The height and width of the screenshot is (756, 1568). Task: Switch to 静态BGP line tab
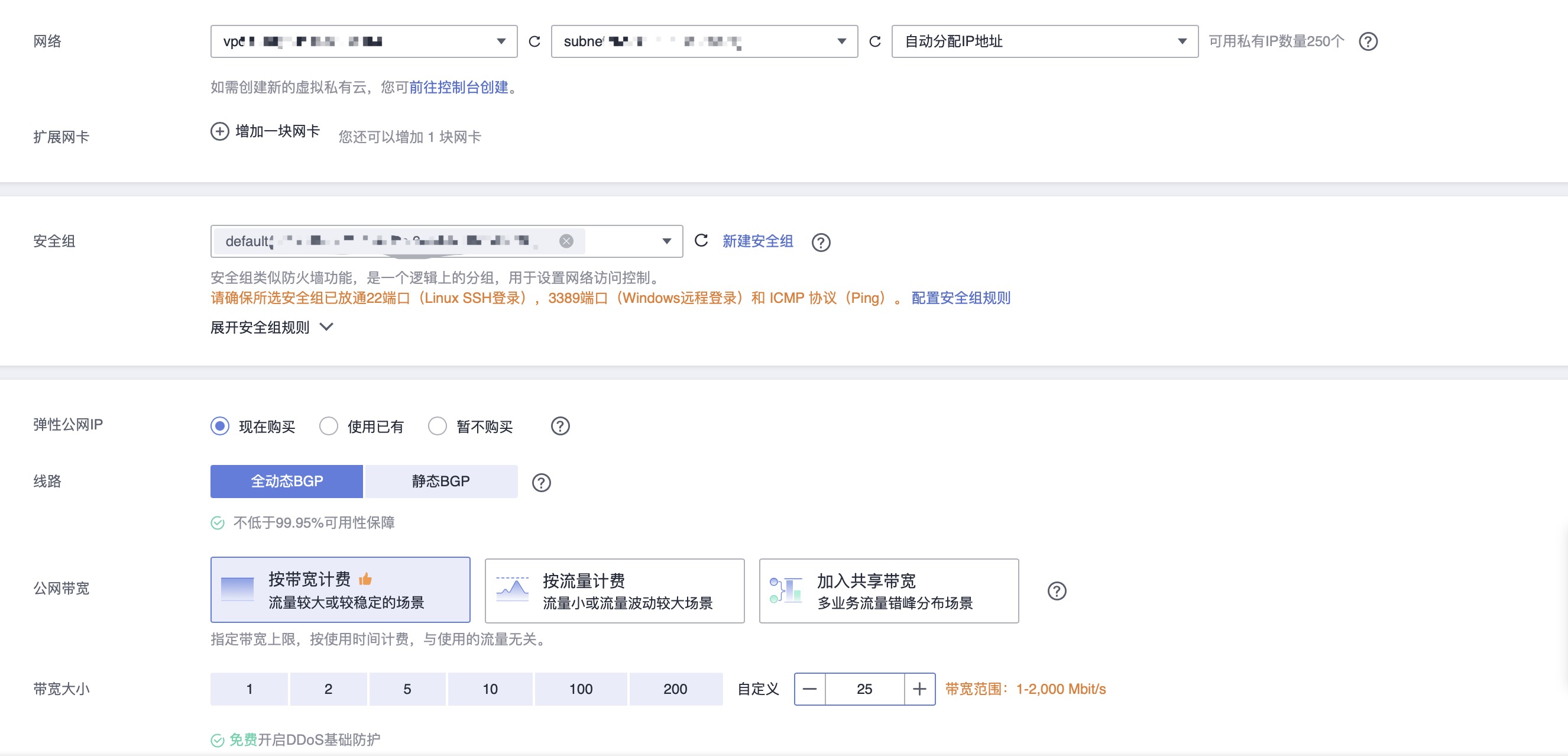pyautogui.click(x=440, y=482)
